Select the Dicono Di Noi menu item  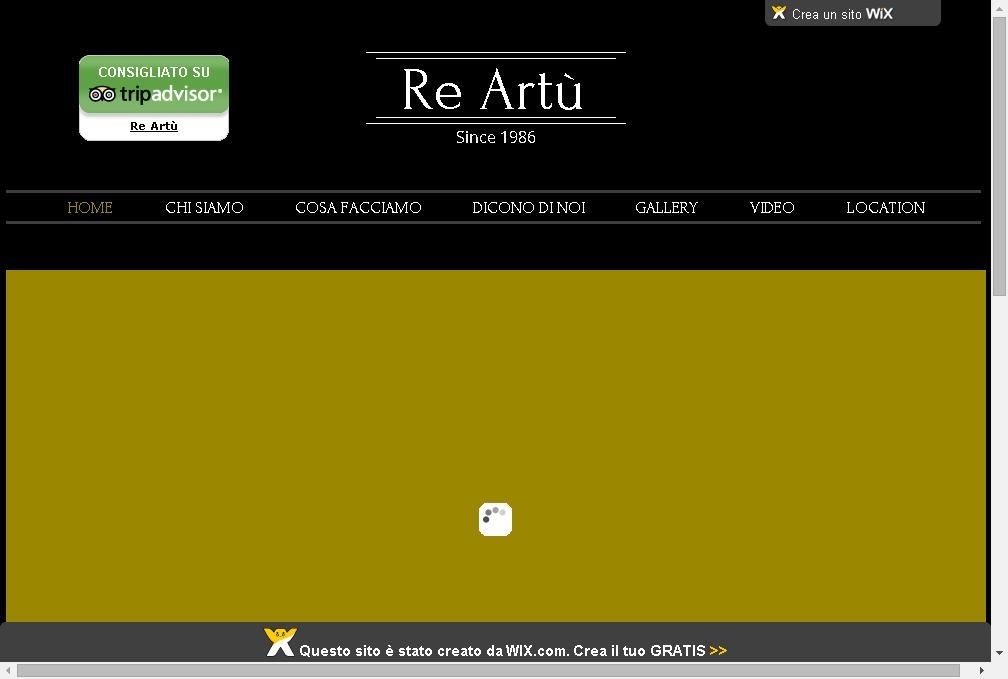tap(528, 208)
